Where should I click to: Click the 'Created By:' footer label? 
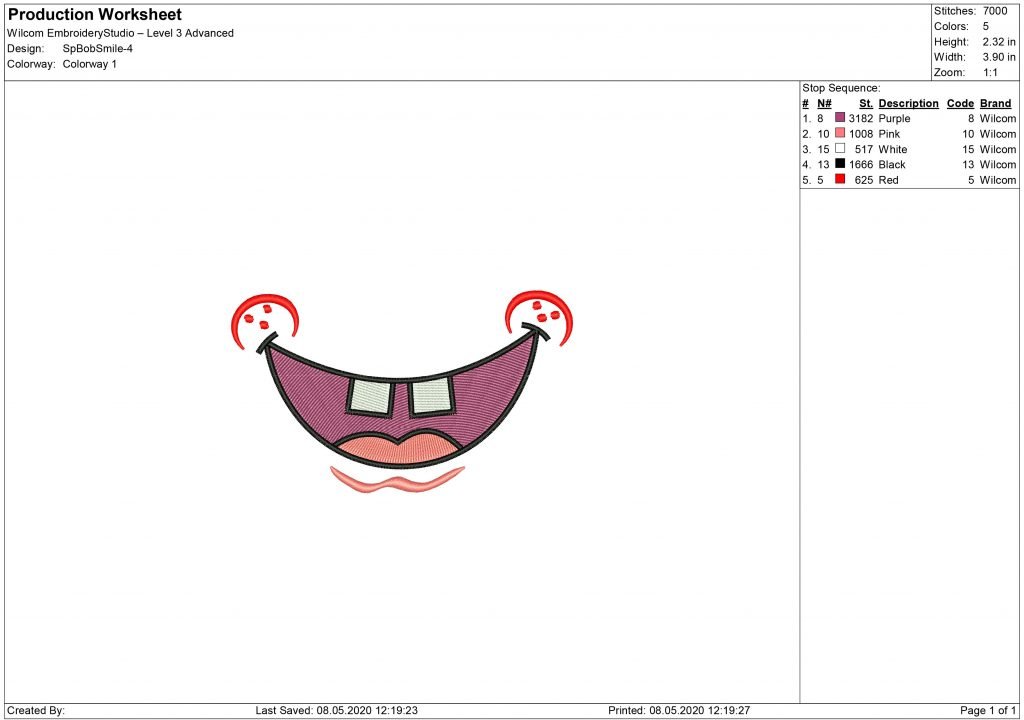[x=36, y=710]
